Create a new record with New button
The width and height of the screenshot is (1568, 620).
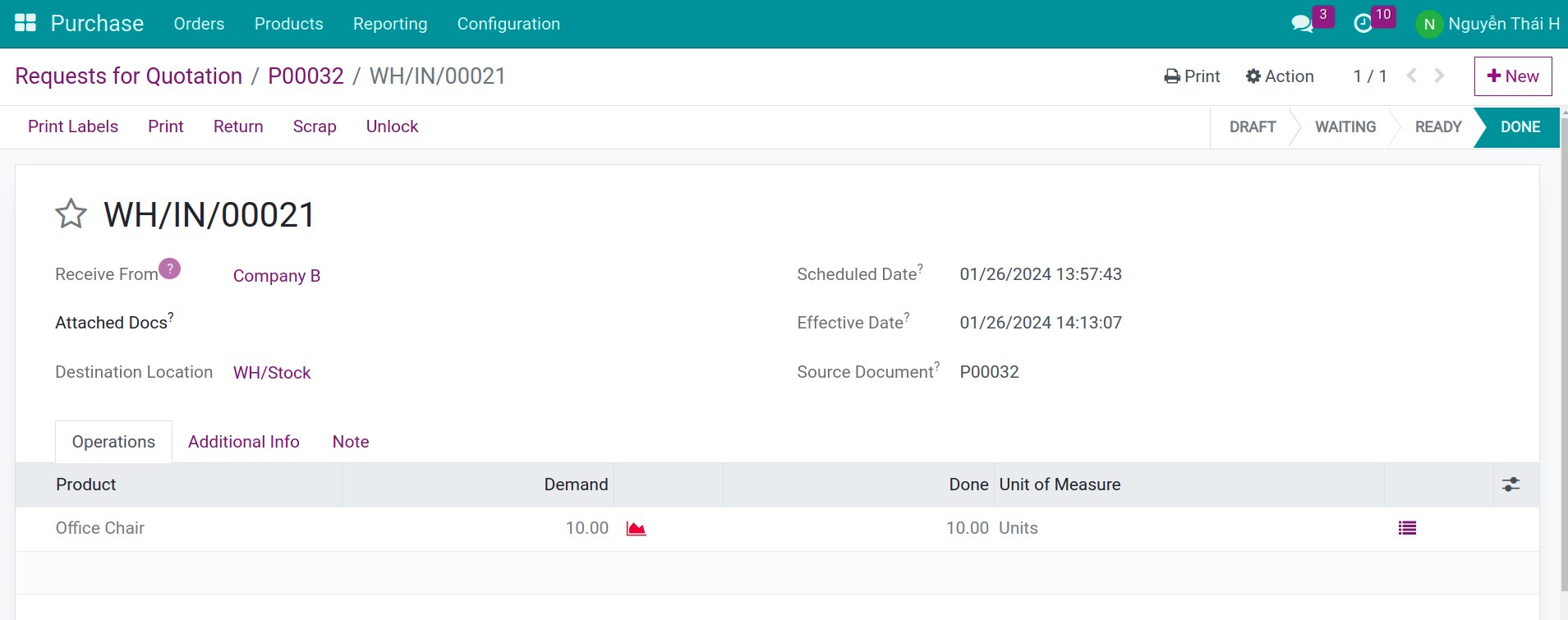click(x=1513, y=76)
